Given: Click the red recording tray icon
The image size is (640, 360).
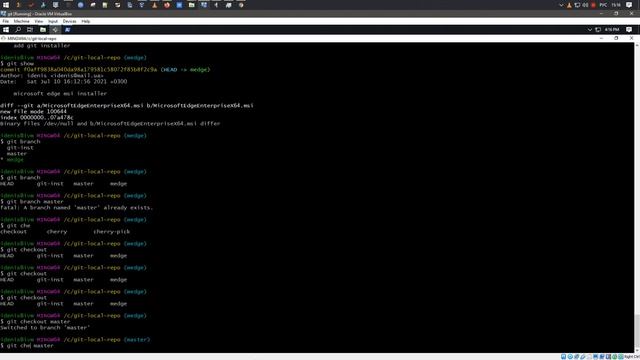Looking at the screenshot, I should coord(593,5).
